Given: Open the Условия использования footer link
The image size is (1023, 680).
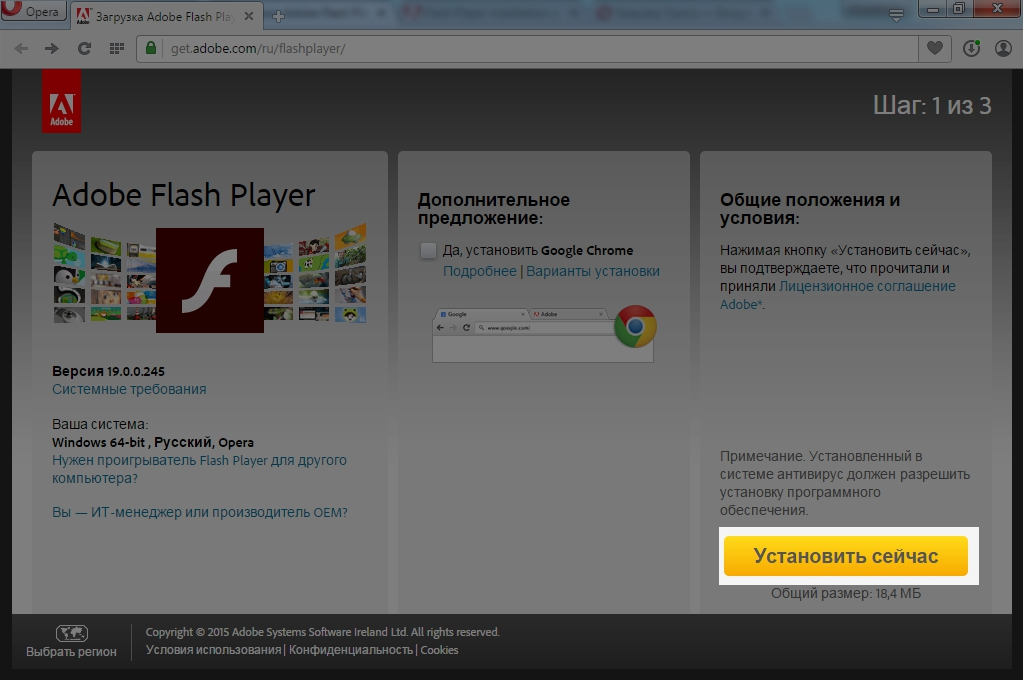Looking at the screenshot, I should (213, 650).
